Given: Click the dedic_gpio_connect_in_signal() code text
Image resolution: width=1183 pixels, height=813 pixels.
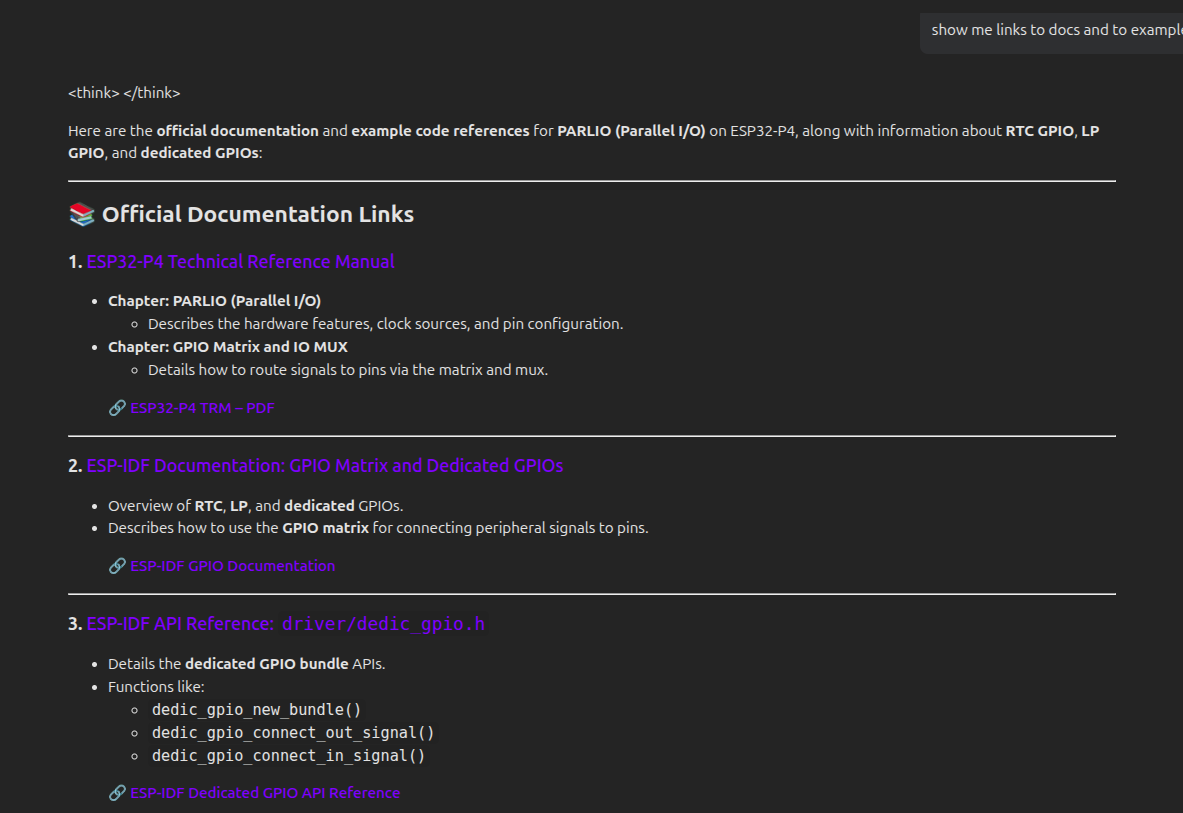Looking at the screenshot, I should coord(288,756).
